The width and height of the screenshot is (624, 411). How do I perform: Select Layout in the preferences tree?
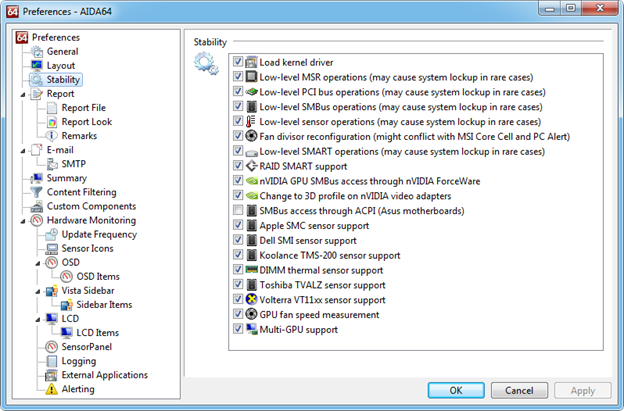60,66
